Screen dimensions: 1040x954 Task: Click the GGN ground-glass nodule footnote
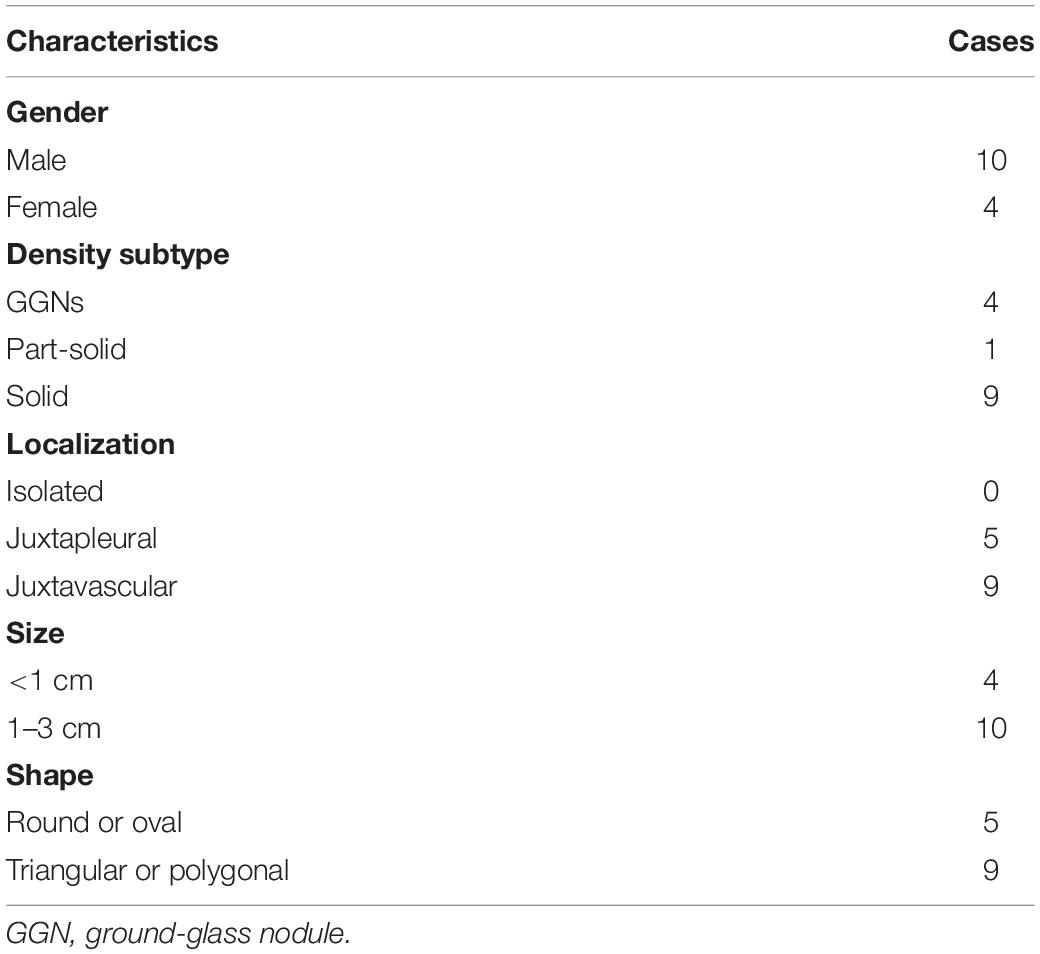178,933
